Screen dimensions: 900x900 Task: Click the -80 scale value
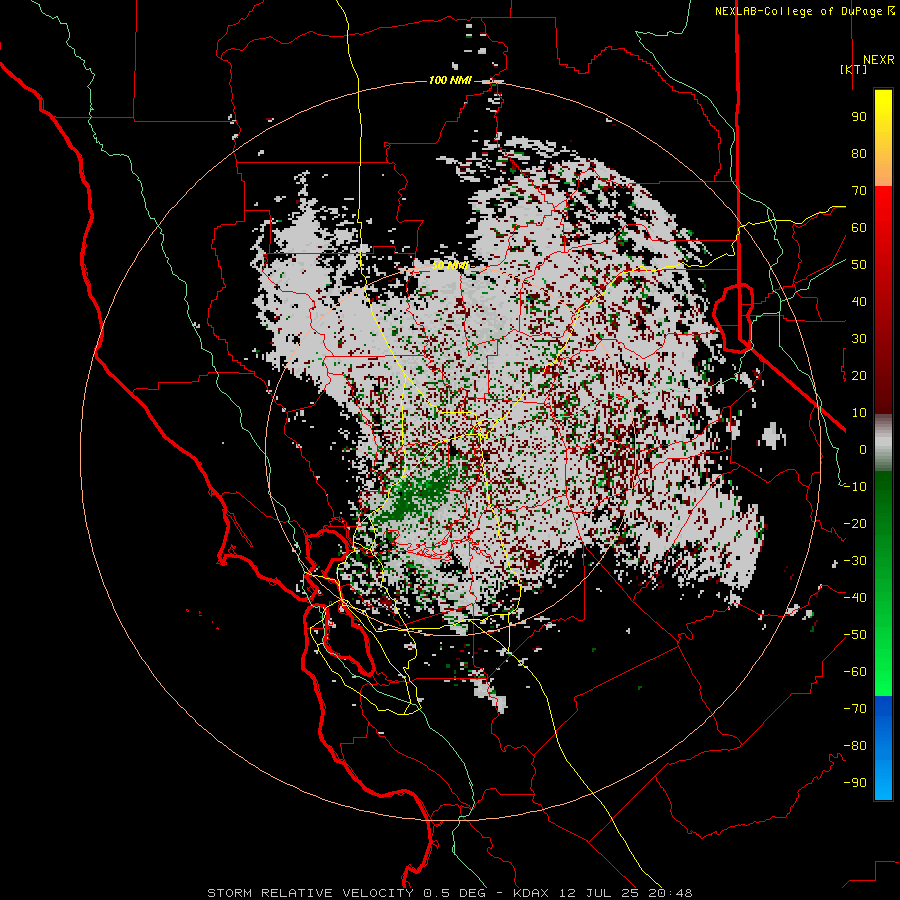(855, 746)
